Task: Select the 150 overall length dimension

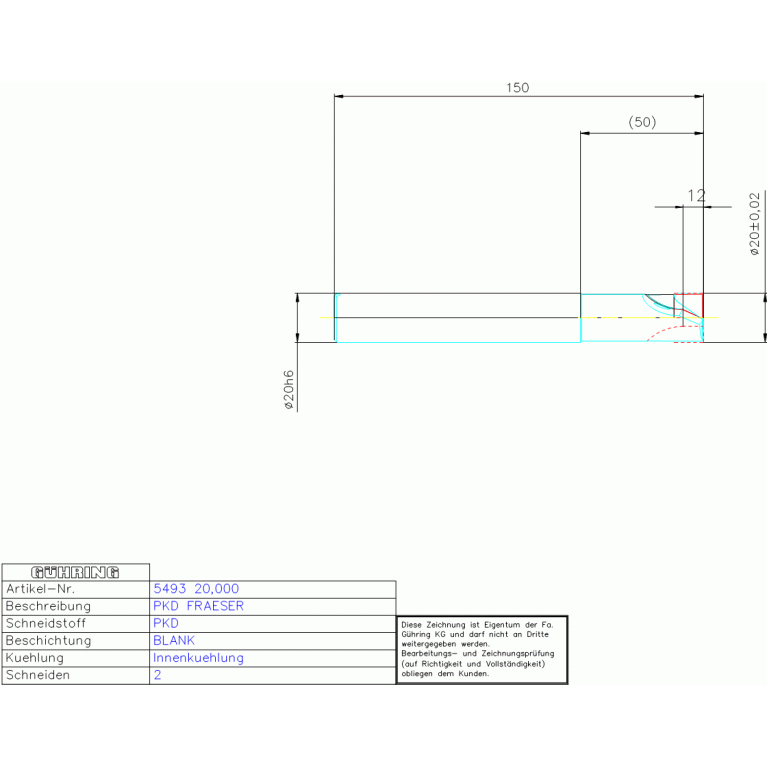Action: (x=517, y=88)
